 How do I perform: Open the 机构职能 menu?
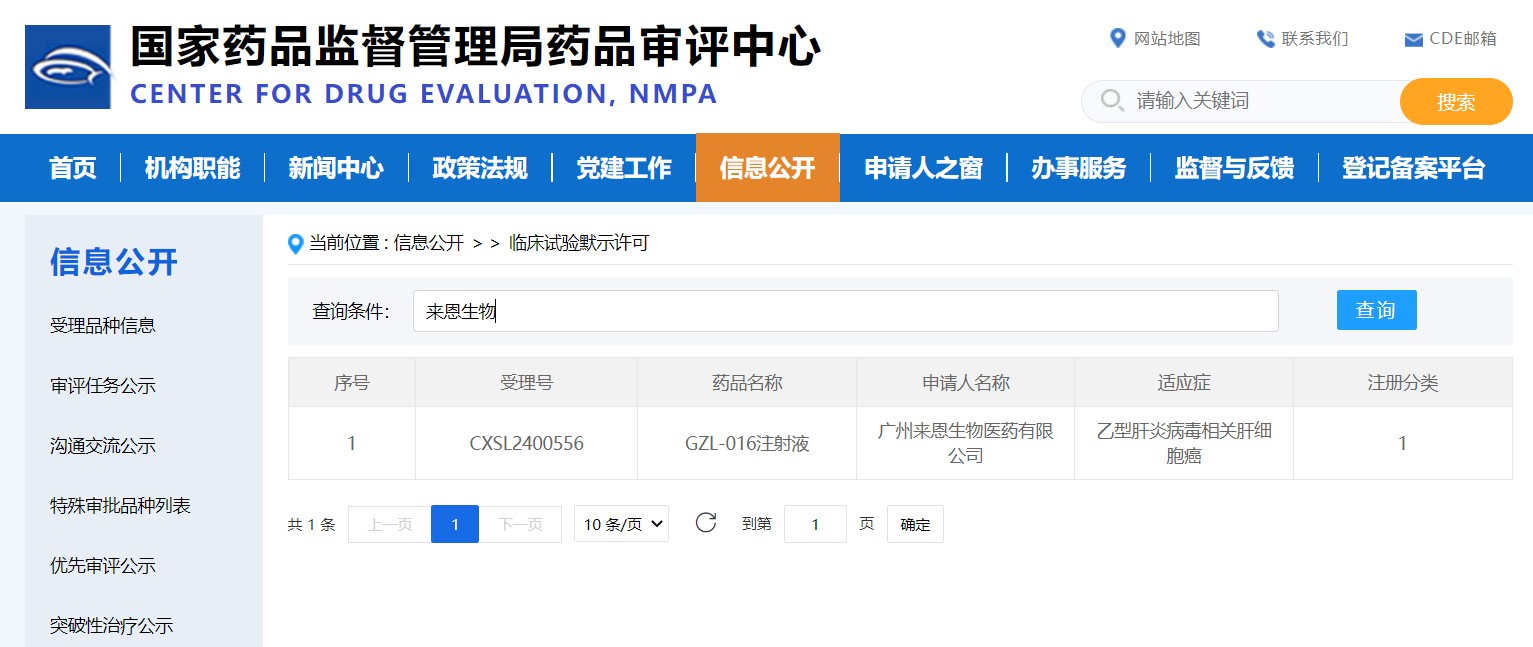[x=192, y=168]
